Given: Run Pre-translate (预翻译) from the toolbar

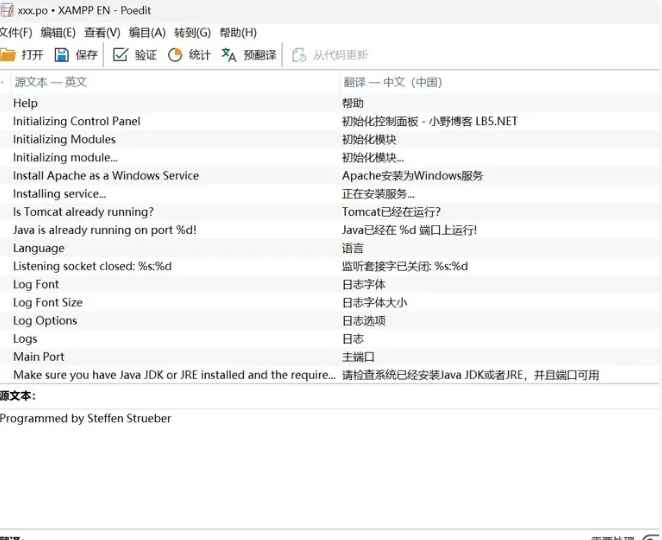Looking at the screenshot, I should (x=229, y=55).
